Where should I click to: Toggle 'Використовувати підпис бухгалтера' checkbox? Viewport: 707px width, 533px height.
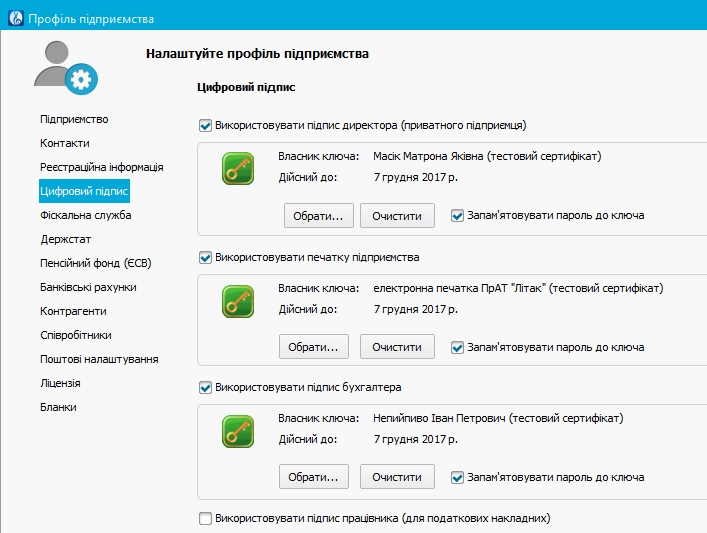tap(206, 387)
